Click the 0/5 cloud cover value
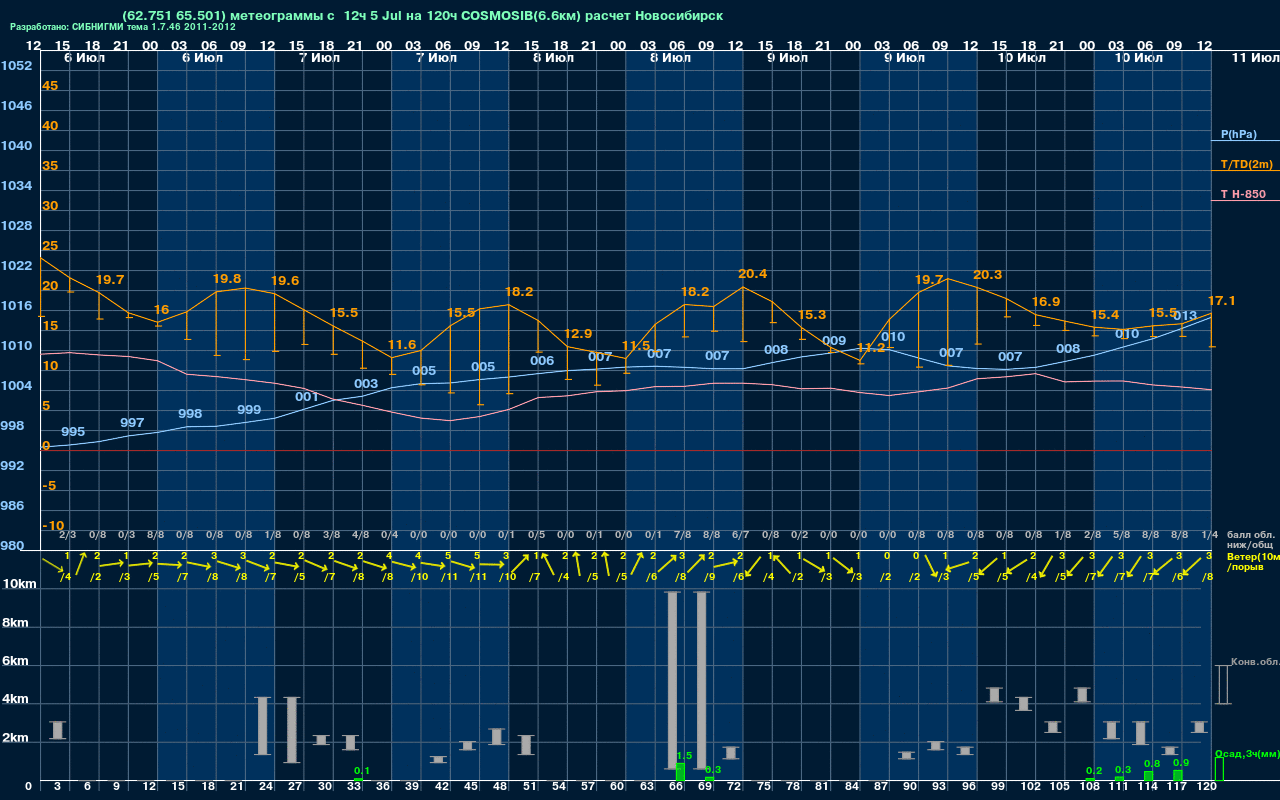Viewport: 1280px width, 800px height. [536, 535]
